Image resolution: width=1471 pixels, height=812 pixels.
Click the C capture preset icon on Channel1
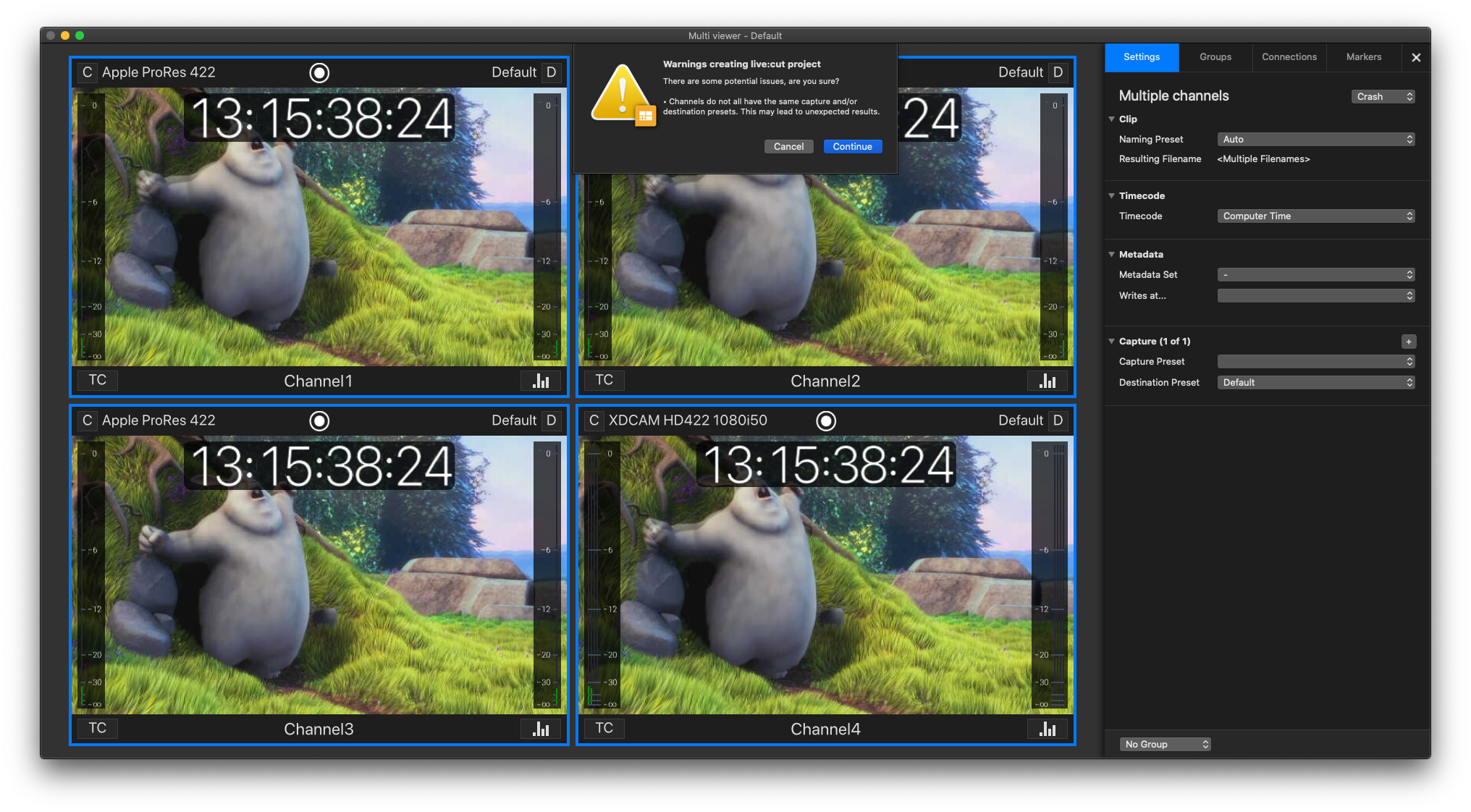87,72
